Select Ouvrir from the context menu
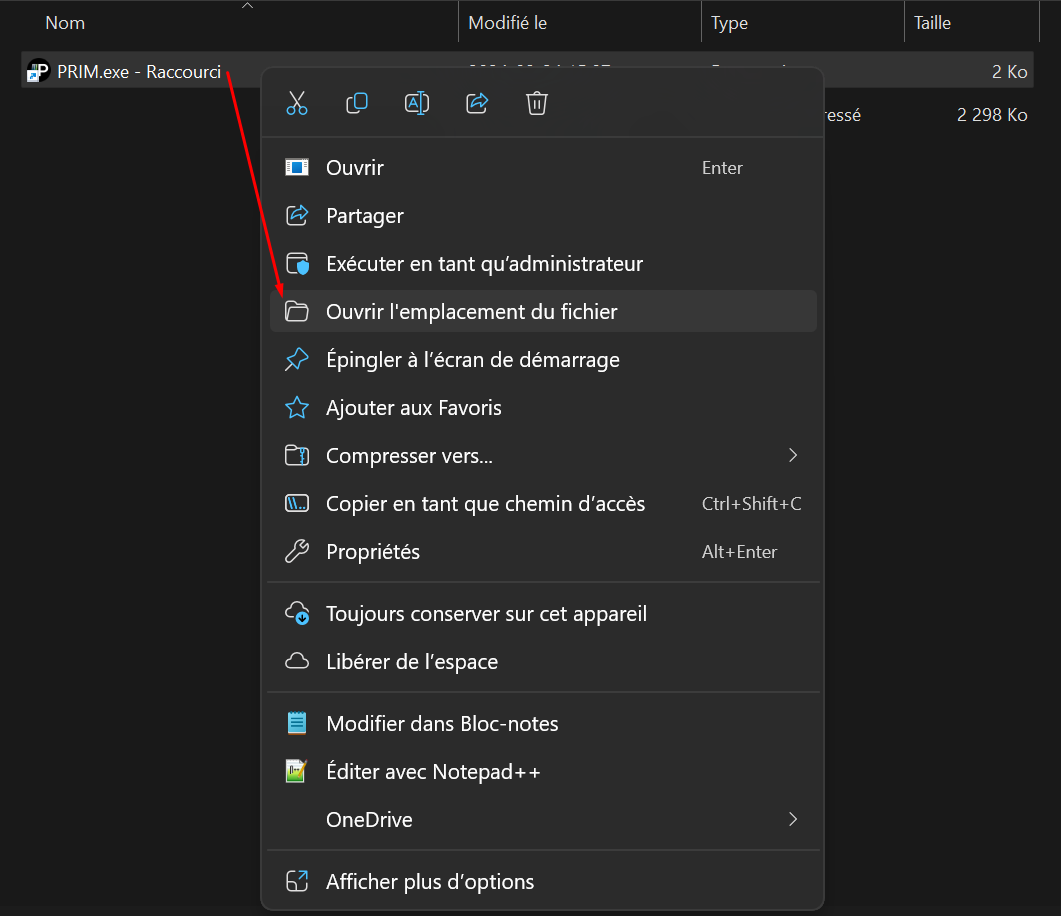 (355, 168)
